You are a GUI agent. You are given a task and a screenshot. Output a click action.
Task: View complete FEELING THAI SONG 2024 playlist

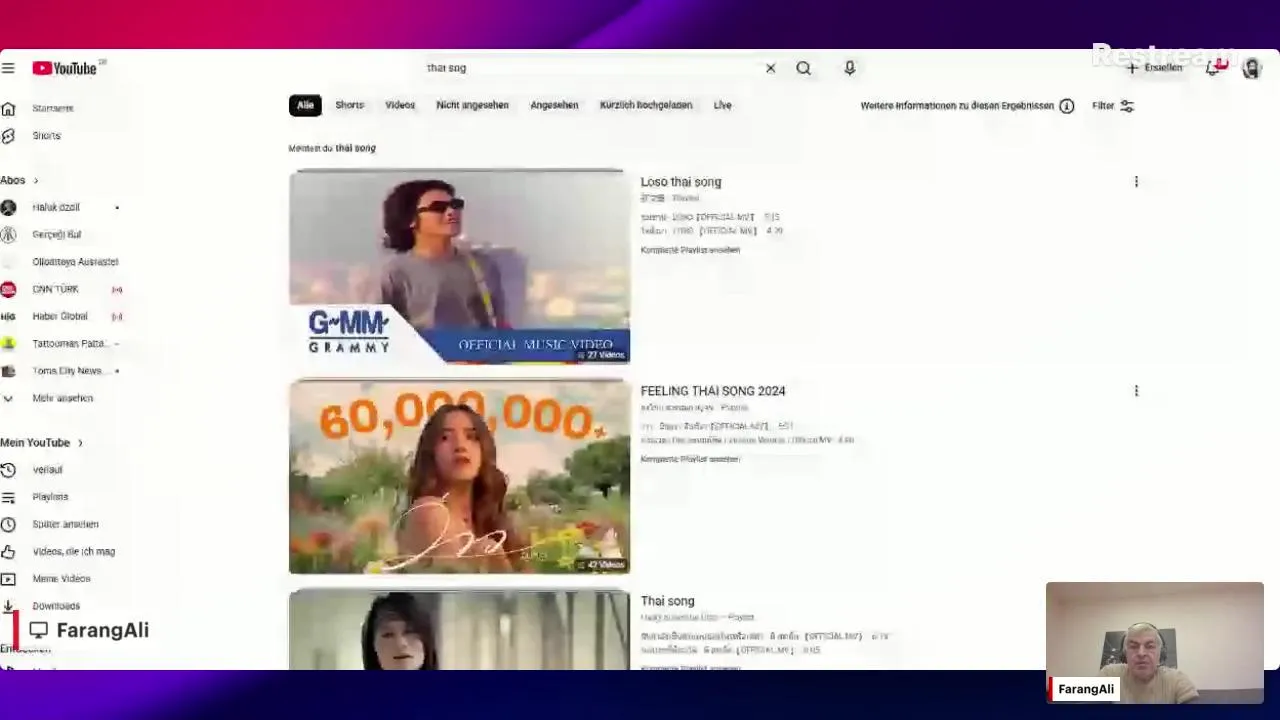point(690,459)
